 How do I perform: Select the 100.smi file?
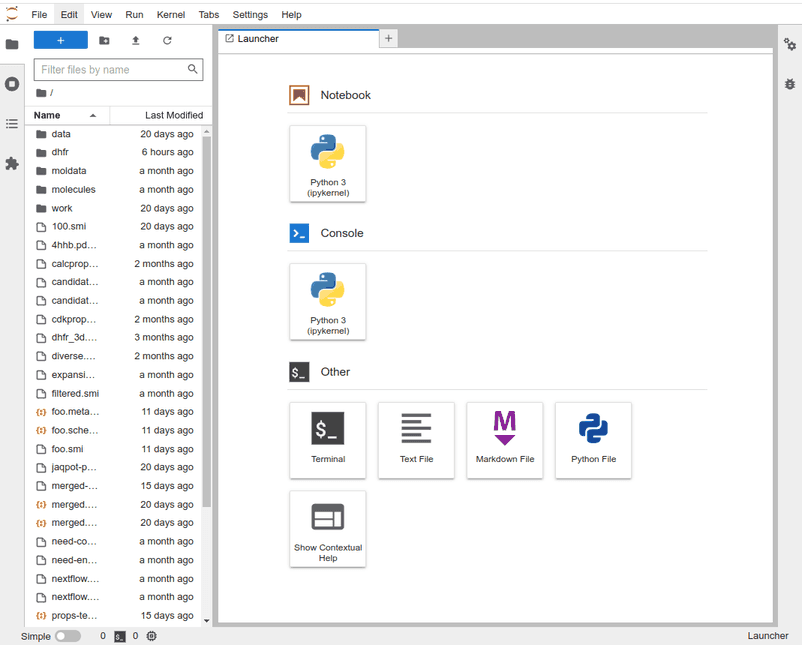point(115,227)
